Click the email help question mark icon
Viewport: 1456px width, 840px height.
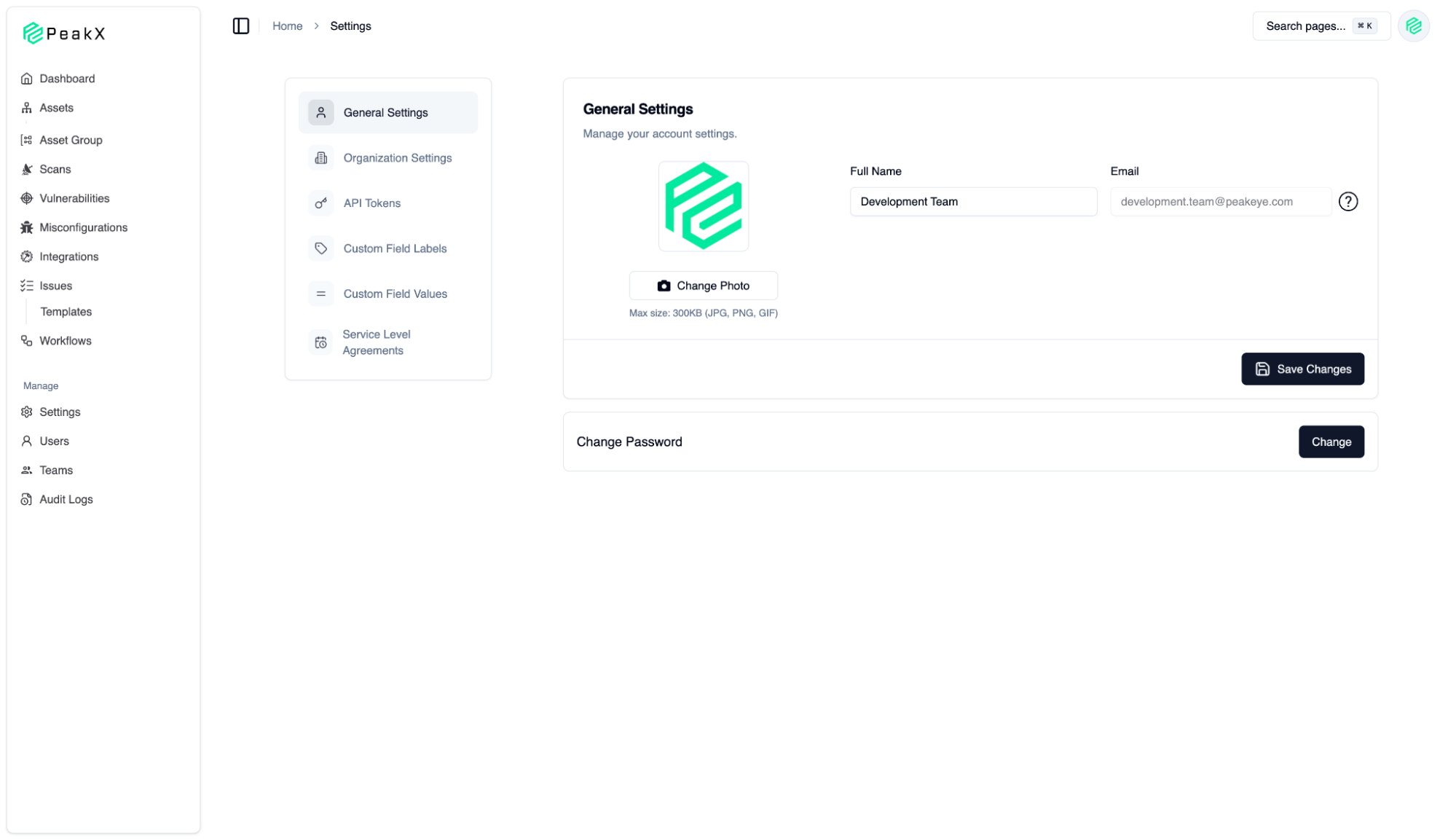[1347, 202]
